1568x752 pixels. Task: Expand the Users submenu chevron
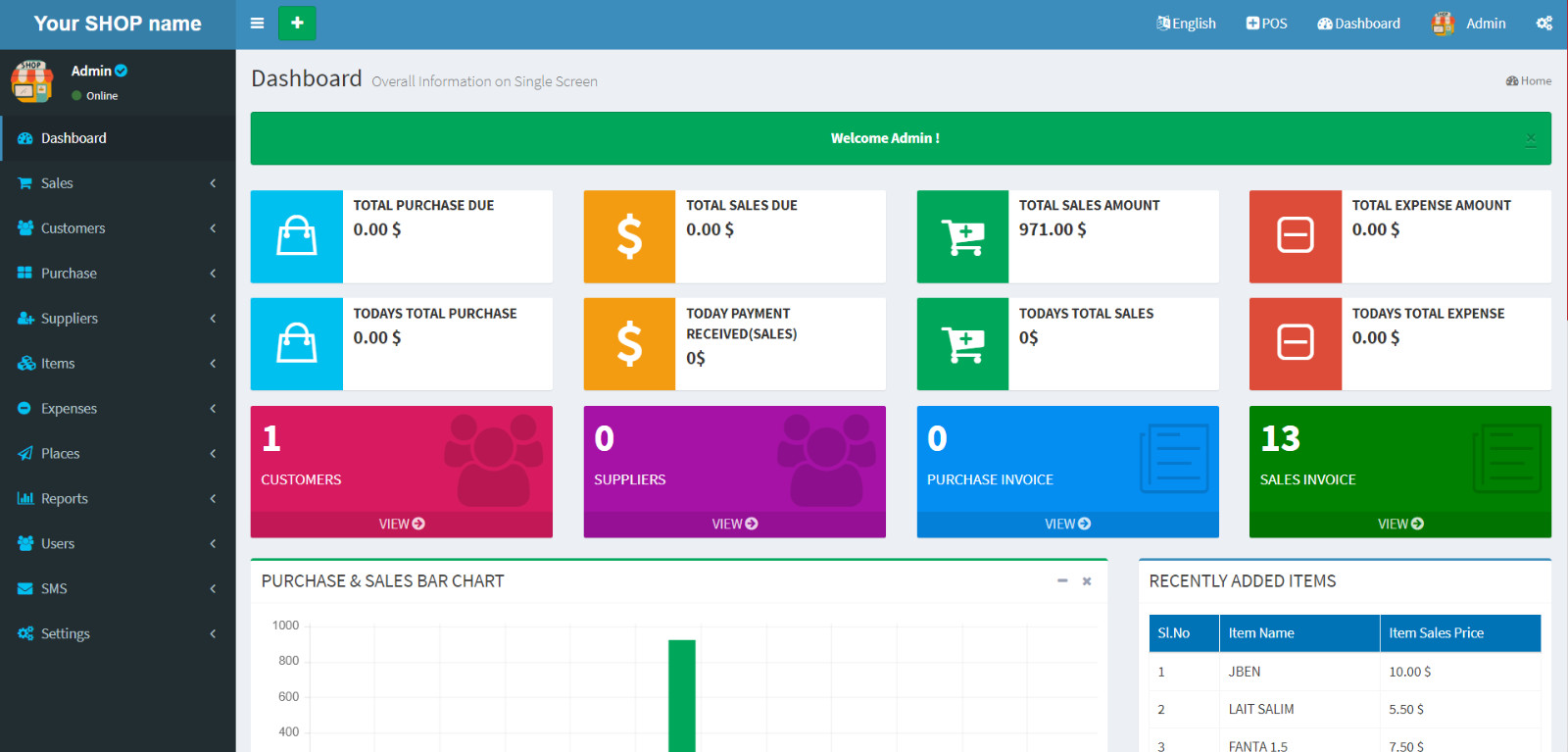(x=213, y=544)
